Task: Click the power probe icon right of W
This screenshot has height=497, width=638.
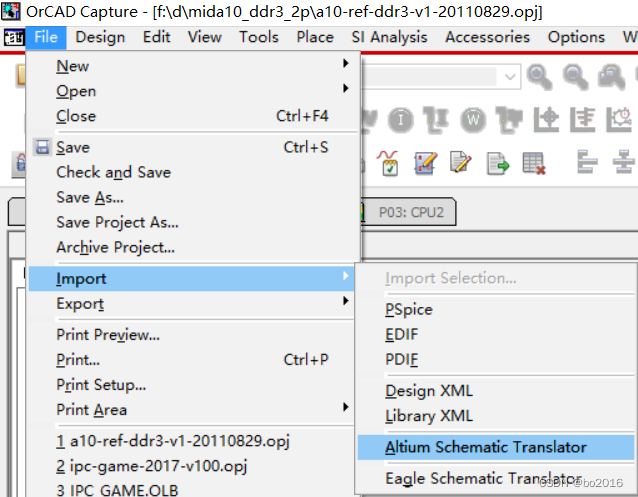Action: [x=509, y=120]
